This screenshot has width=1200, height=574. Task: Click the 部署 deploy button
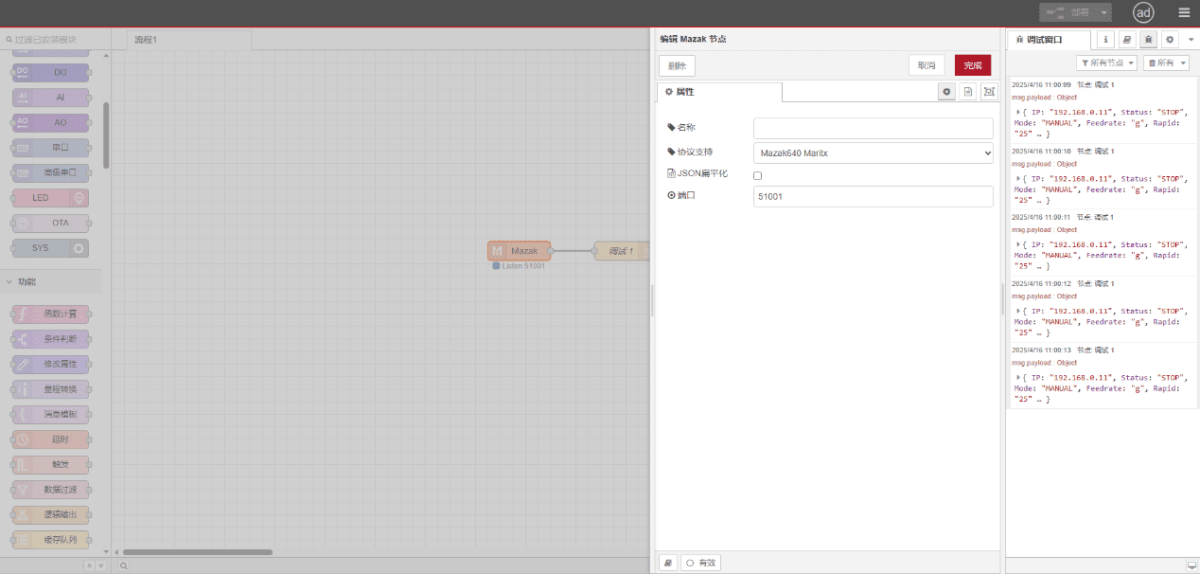click(1068, 12)
